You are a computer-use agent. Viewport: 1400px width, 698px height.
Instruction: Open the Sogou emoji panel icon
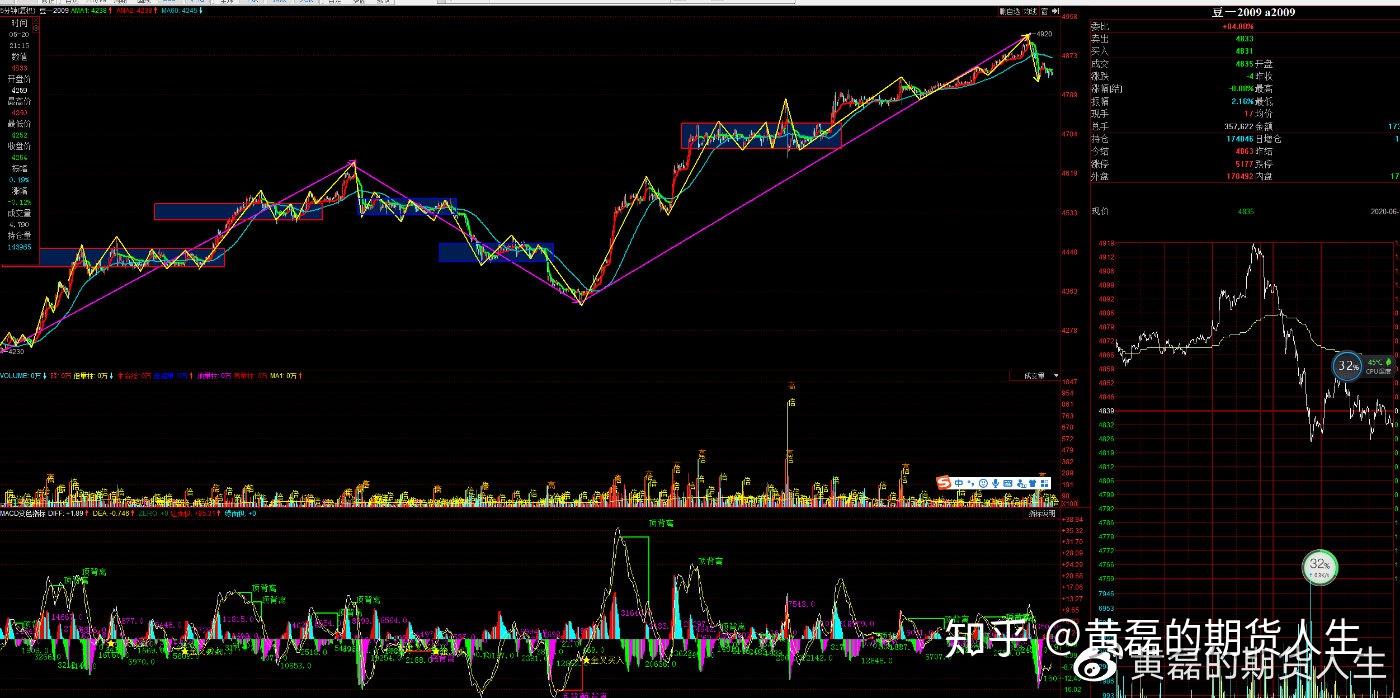983,483
